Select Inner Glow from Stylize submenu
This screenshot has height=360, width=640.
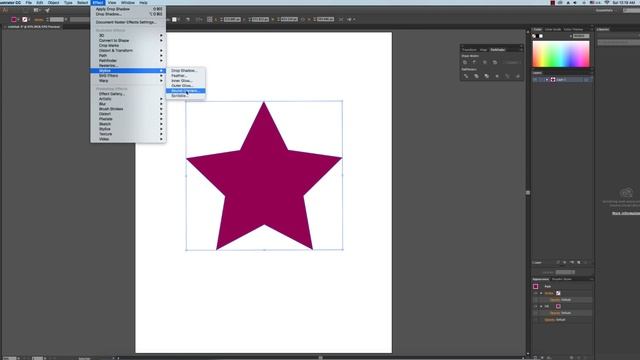tap(185, 80)
